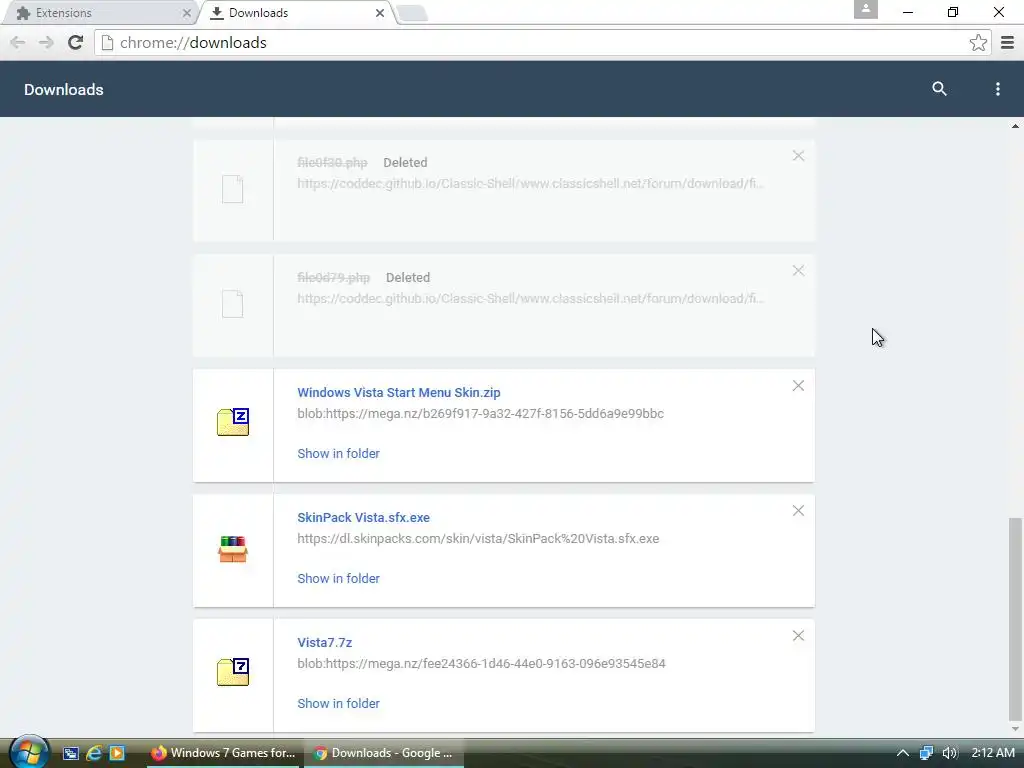The width and height of the screenshot is (1024, 768).
Task: Click the blank file icon for file0d79.php
Action: point(232,304)
